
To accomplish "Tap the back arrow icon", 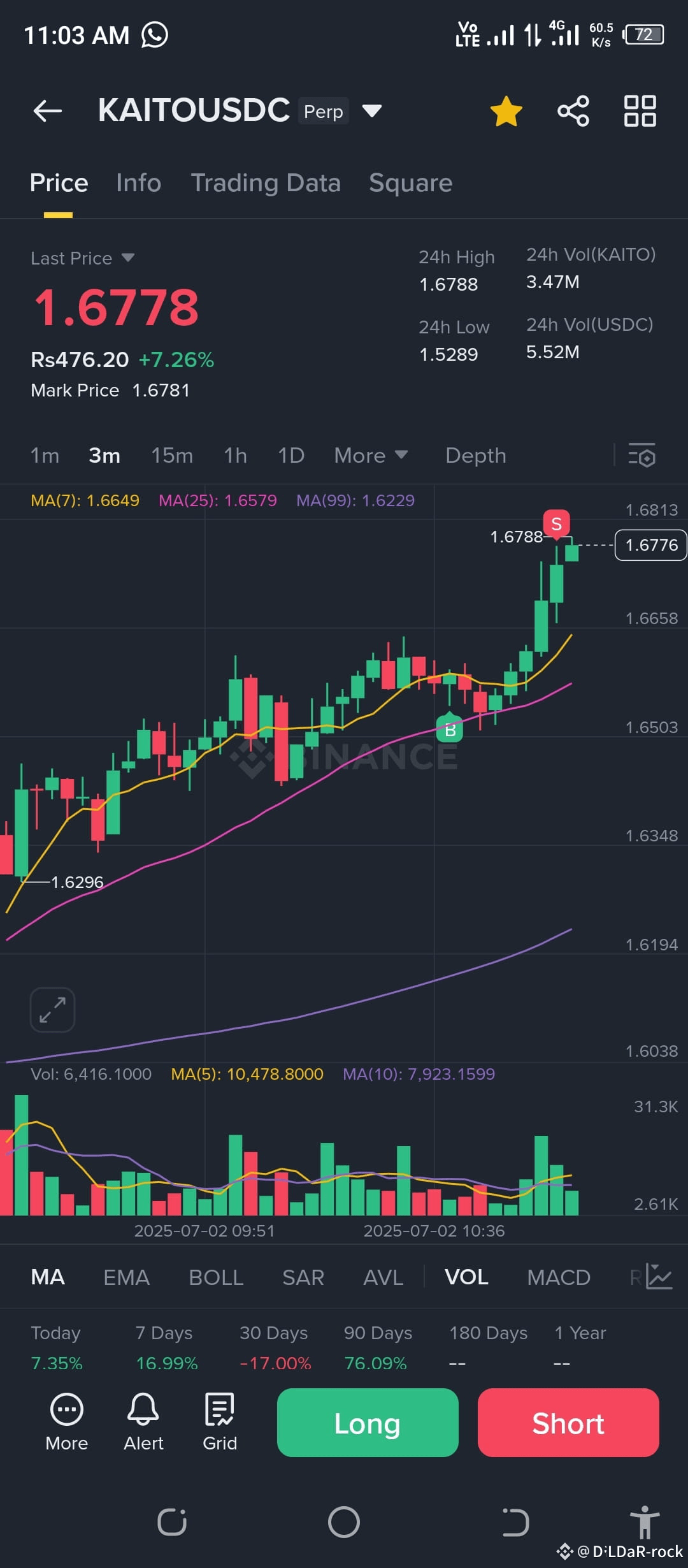I will pos(48,111).
